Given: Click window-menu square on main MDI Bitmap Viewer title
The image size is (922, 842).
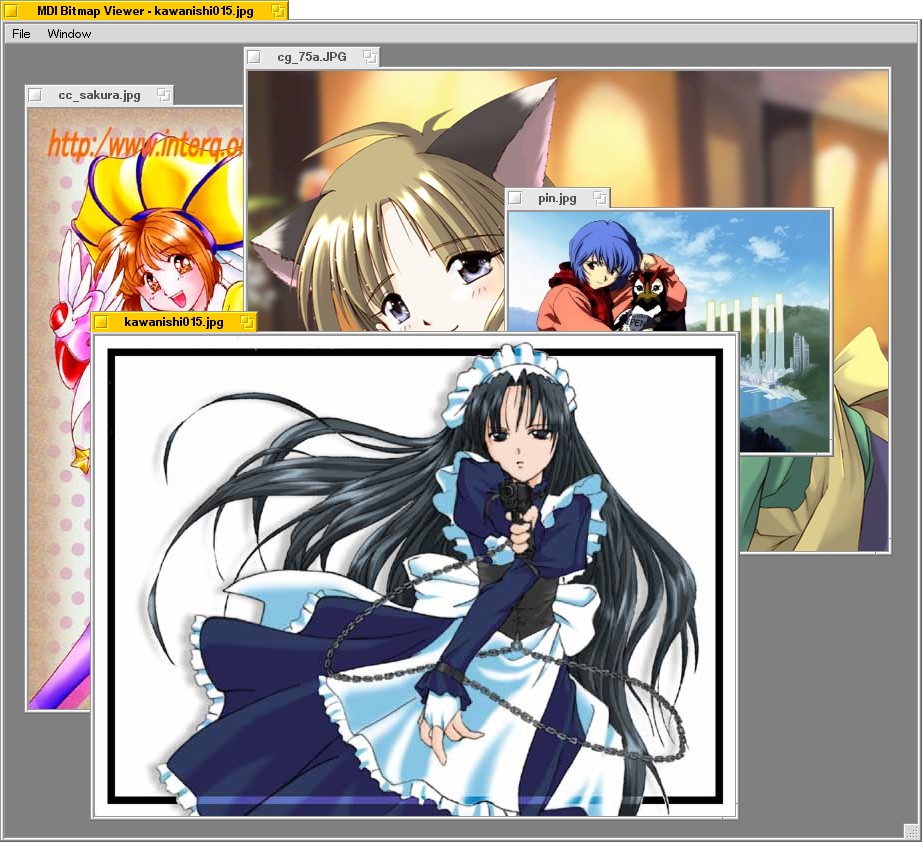Looking at the screenshot, I should pos(11,10).
